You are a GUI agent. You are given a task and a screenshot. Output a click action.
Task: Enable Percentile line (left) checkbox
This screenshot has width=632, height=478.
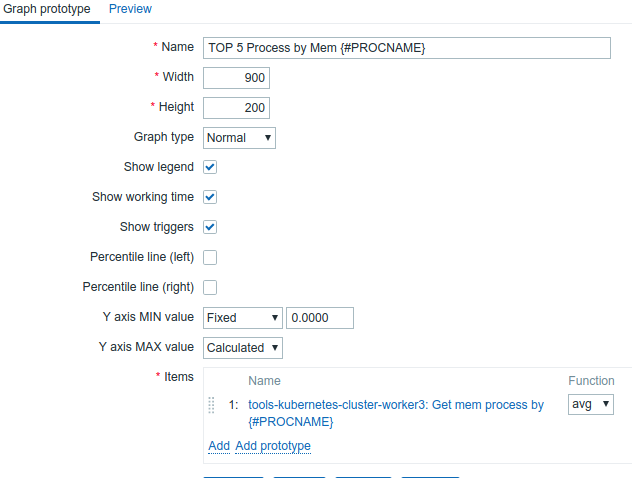210,257
